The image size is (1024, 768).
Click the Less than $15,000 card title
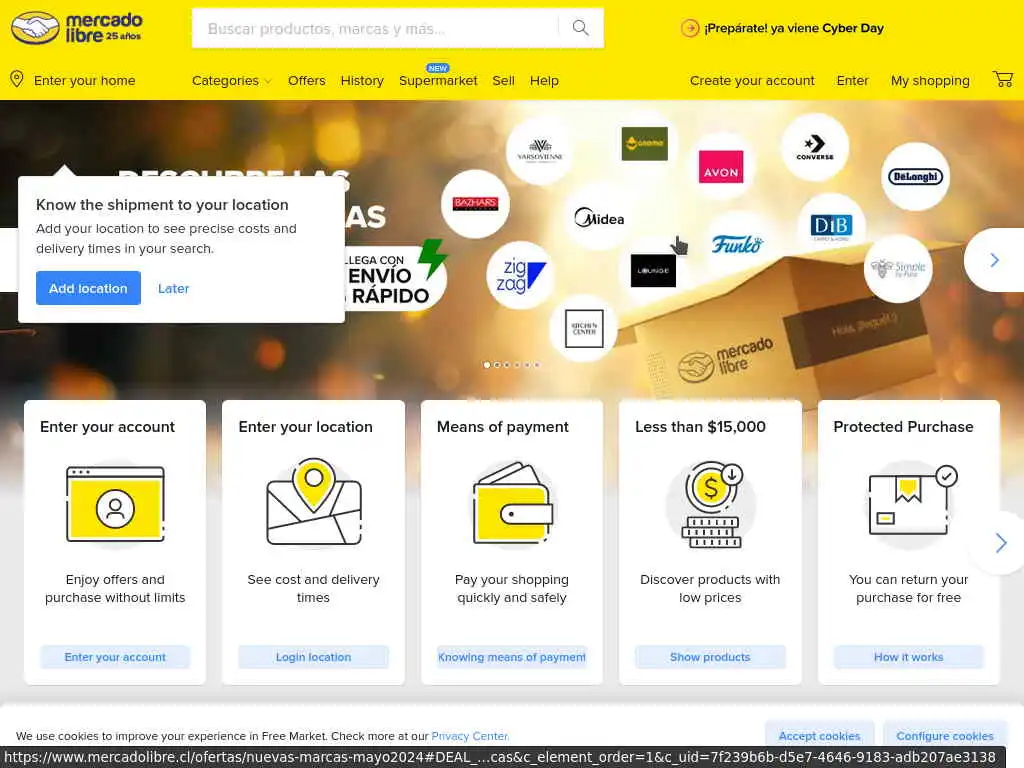[700, 426]
